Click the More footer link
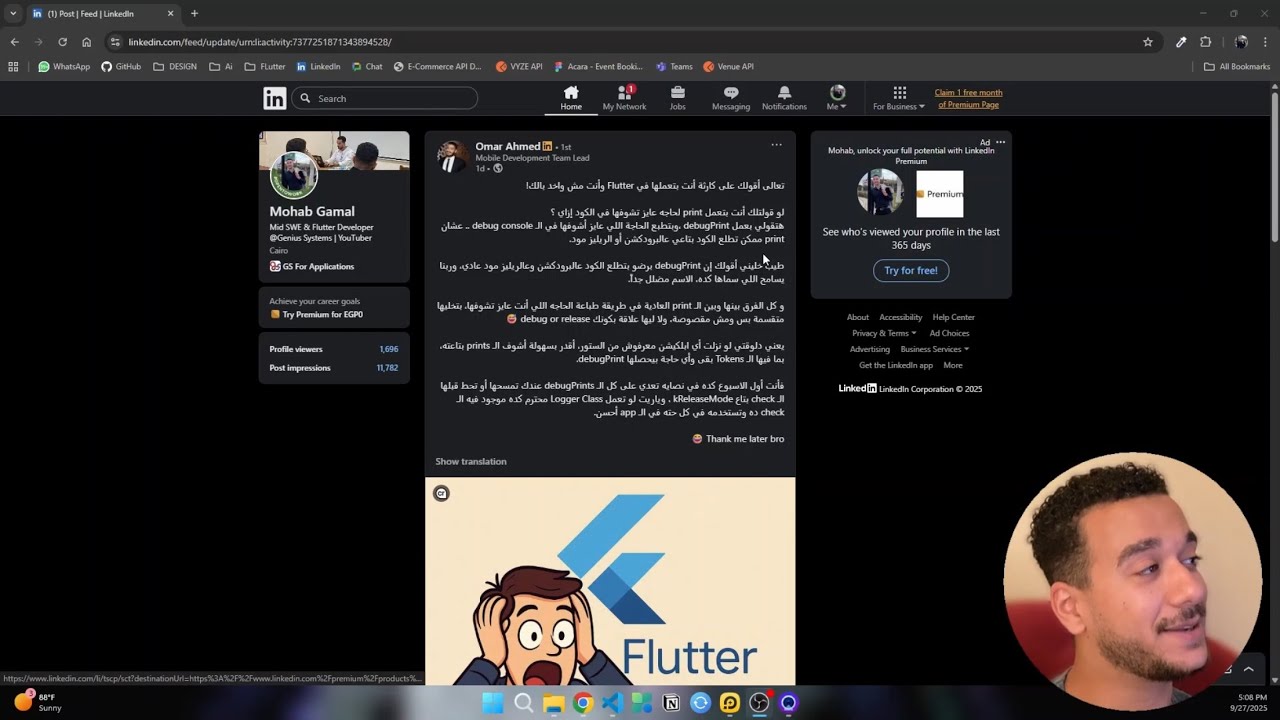This screenshot has height=720, width=1280. (953, 365)
